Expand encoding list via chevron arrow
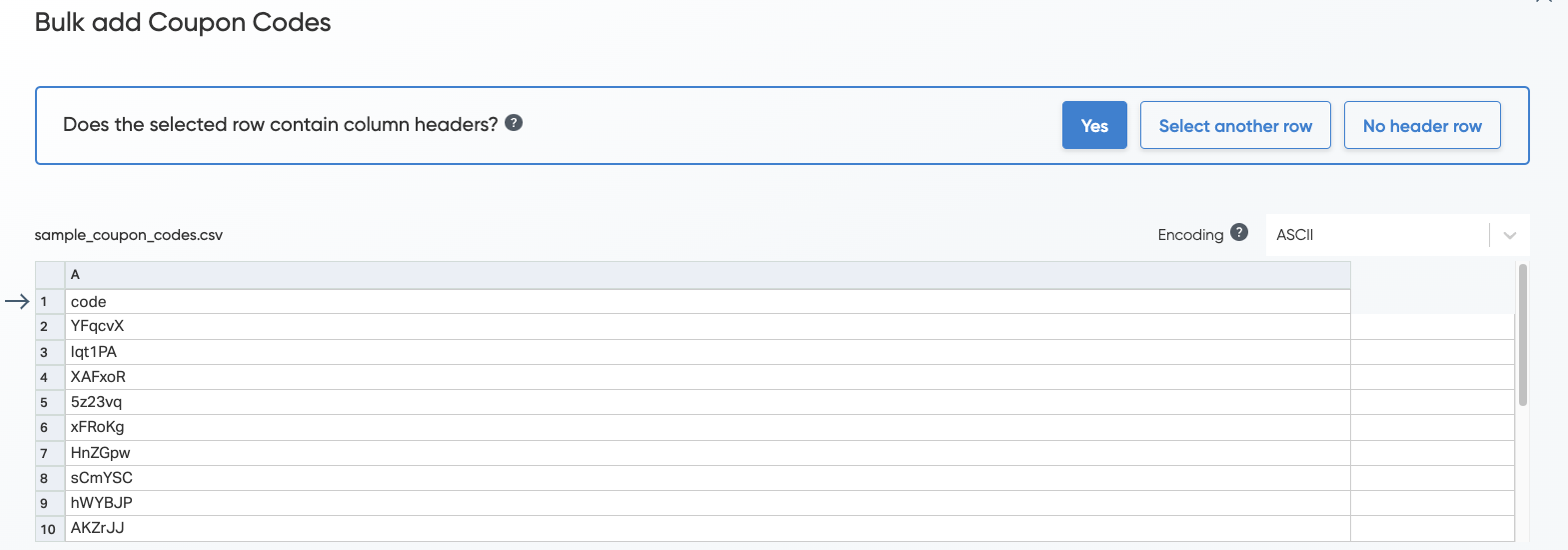This screenshot has width=1568, height=550. click(1510, 235)
